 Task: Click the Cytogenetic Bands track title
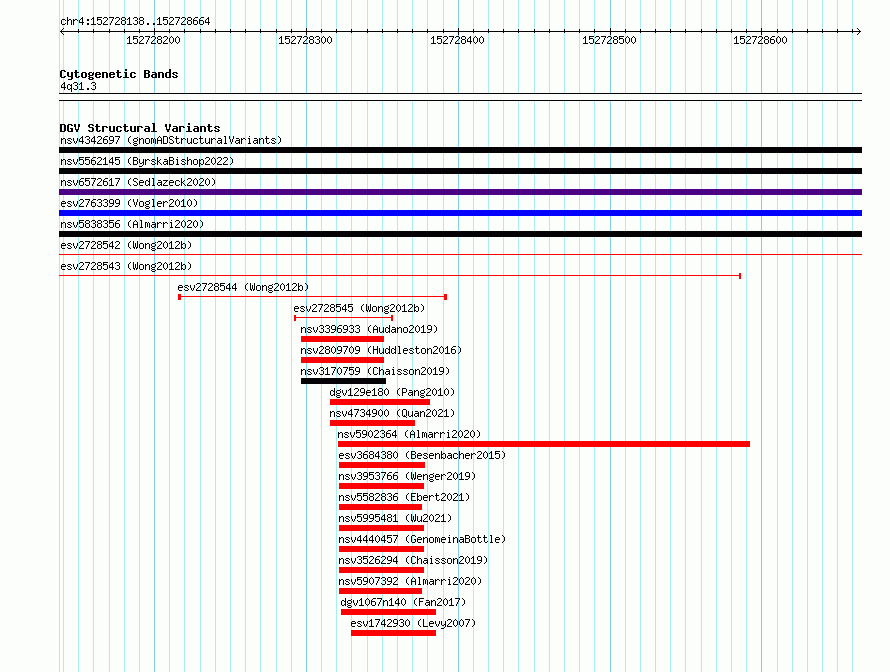(x=119, y=74)
